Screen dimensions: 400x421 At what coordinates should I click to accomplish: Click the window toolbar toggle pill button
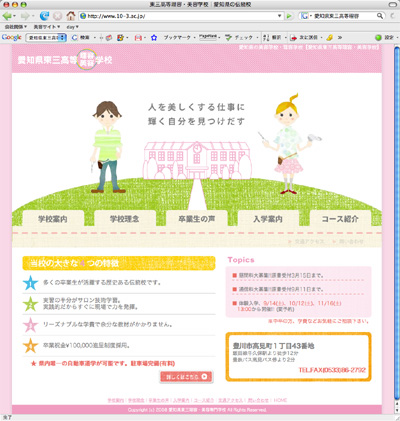point(393,5)
